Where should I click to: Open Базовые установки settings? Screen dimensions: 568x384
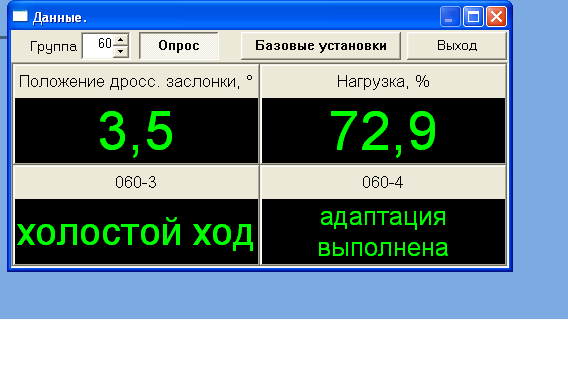tap(321, 46)
